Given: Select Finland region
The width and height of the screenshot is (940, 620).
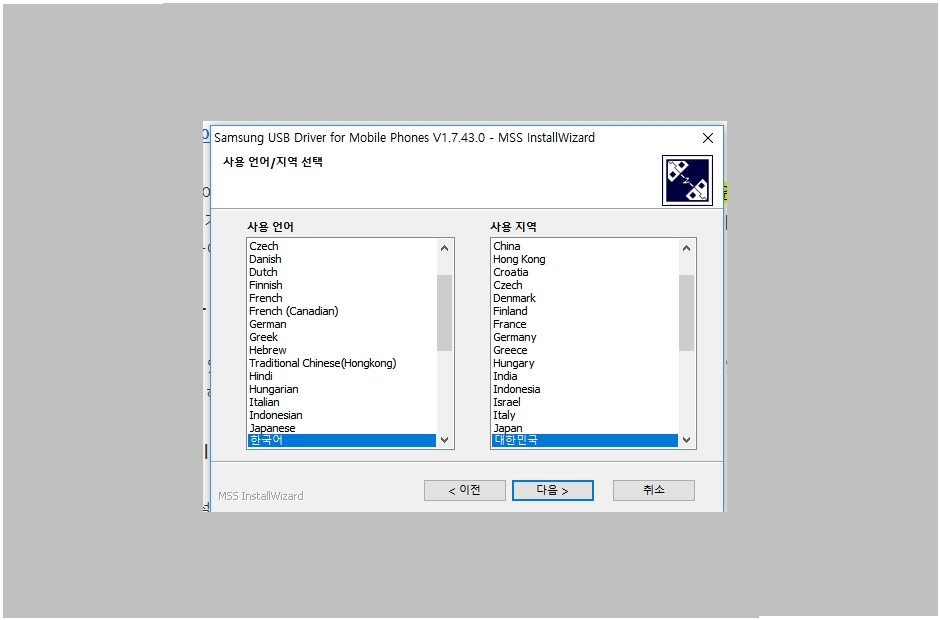Looking at the screenshot, I should [x=585, y=311].
